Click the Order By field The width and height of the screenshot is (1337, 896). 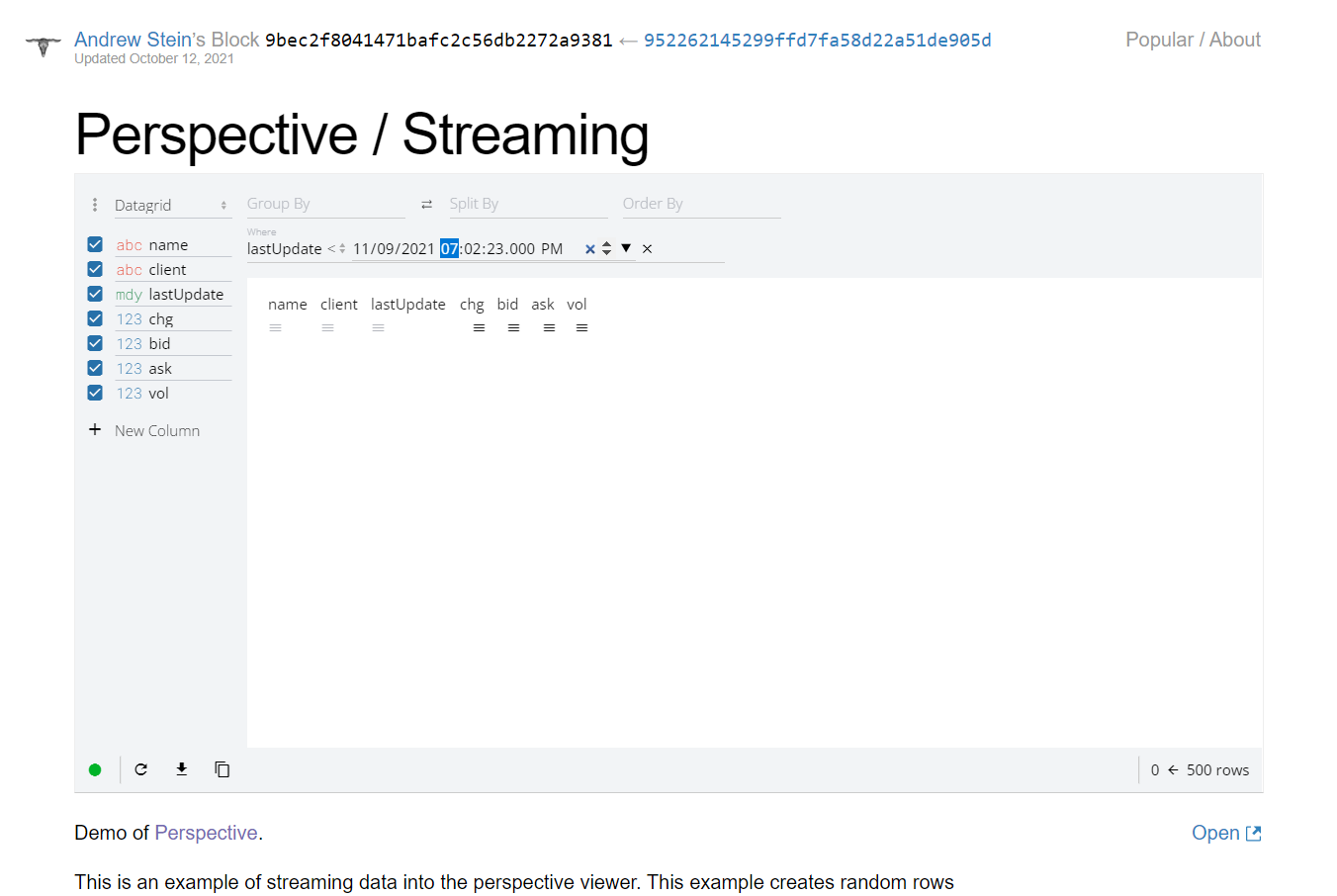click(701, 204)
